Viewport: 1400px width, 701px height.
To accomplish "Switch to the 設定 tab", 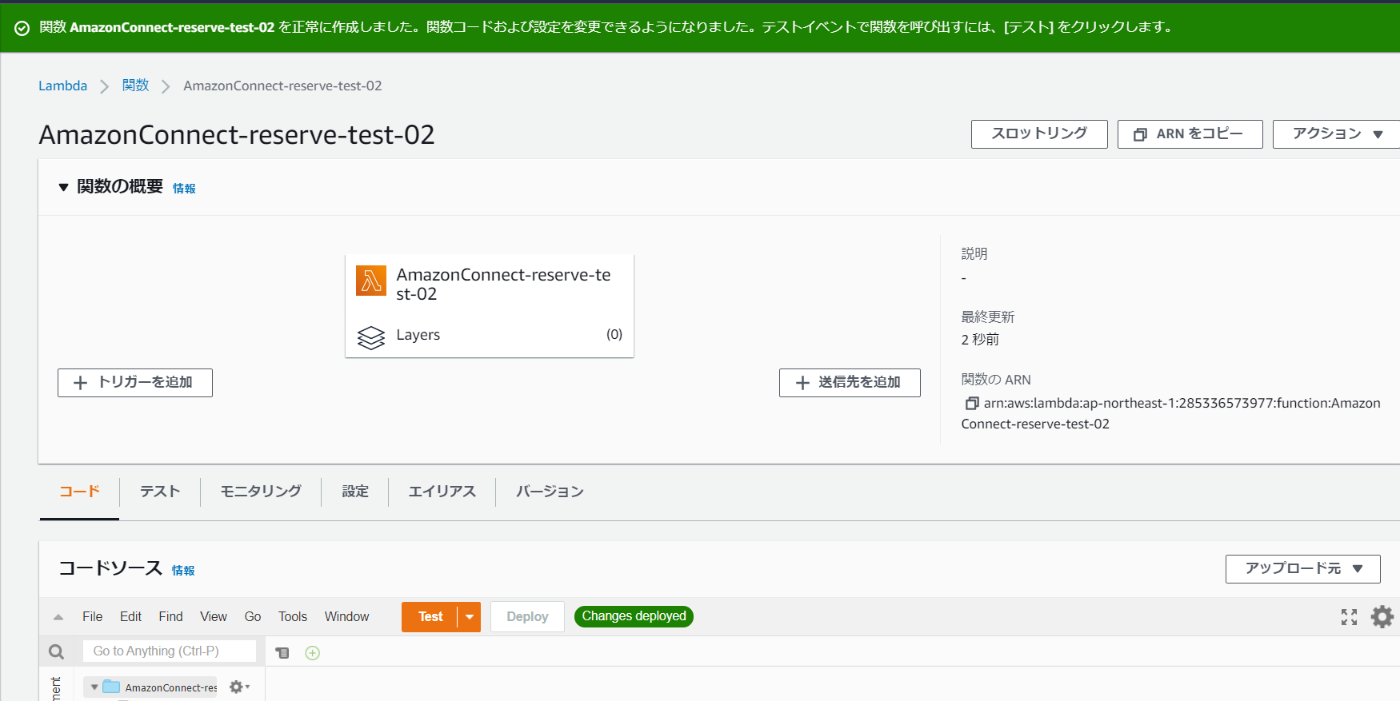I will click(355, 491).
